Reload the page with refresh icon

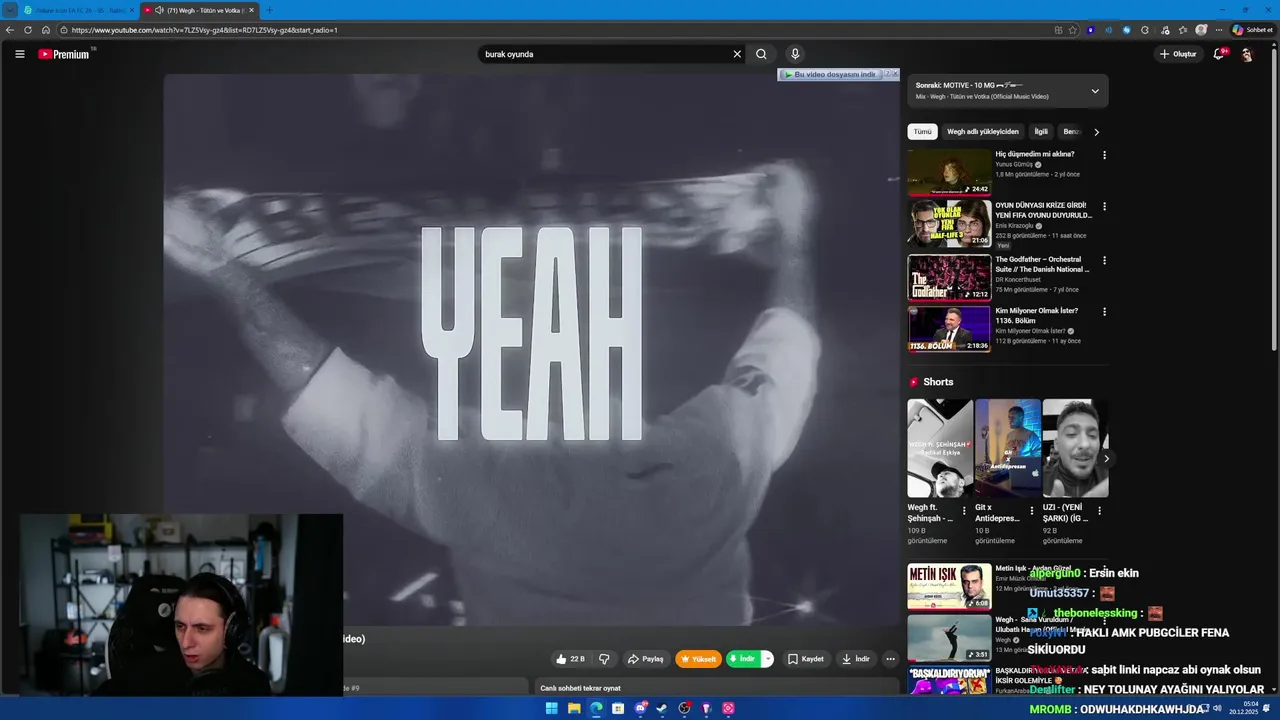pyautogui.click(x=28, y=30)
